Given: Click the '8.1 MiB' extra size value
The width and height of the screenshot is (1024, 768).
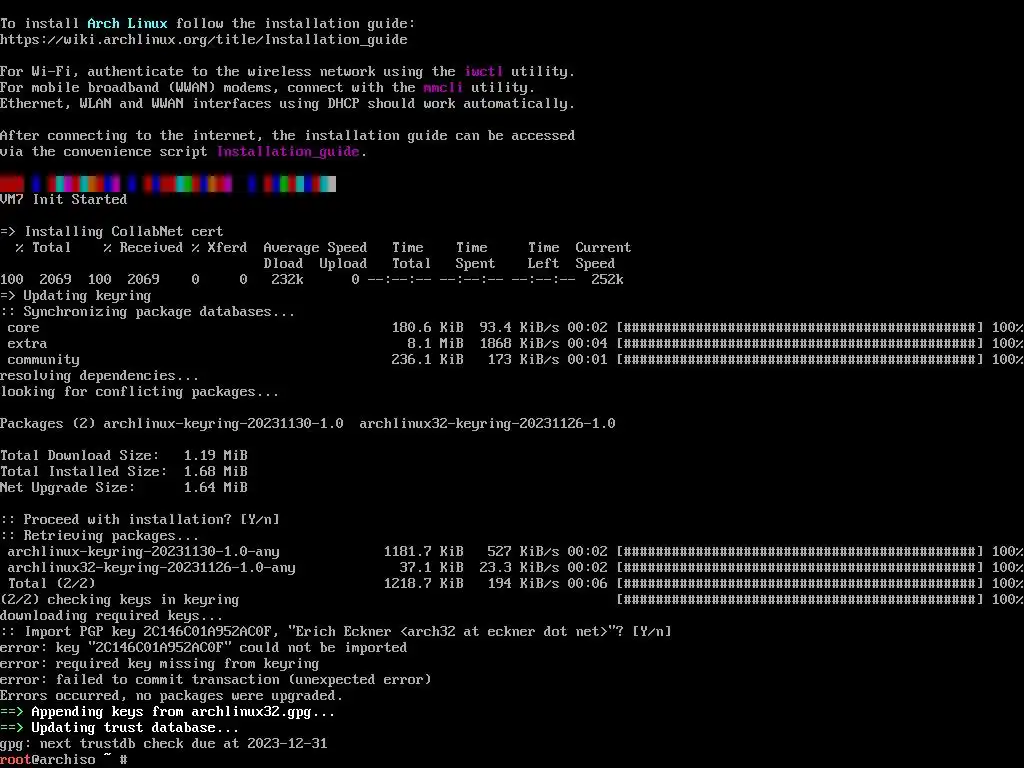Looking at the screenshot, I should tap(435, 344).
